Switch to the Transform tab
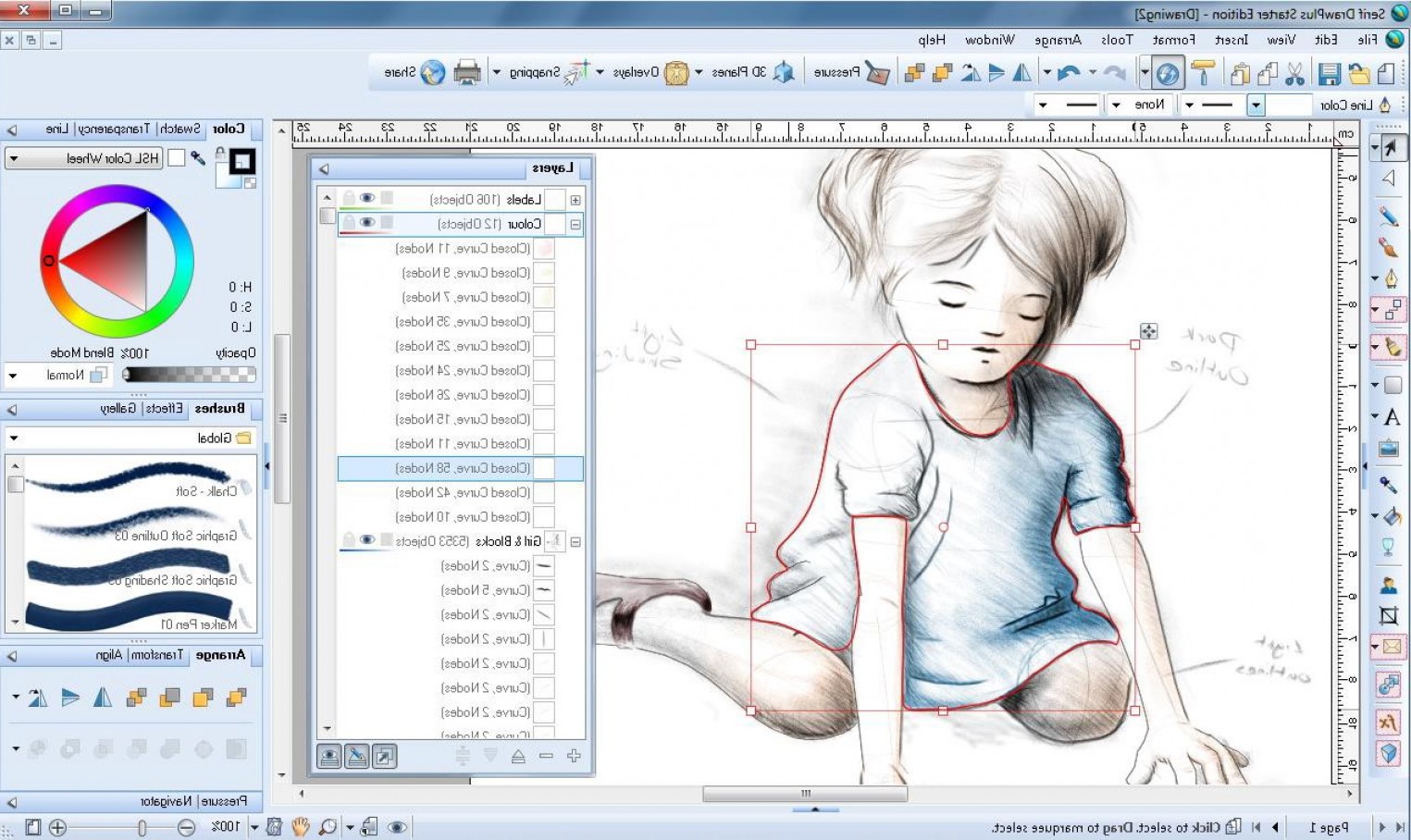 [156, 655]
